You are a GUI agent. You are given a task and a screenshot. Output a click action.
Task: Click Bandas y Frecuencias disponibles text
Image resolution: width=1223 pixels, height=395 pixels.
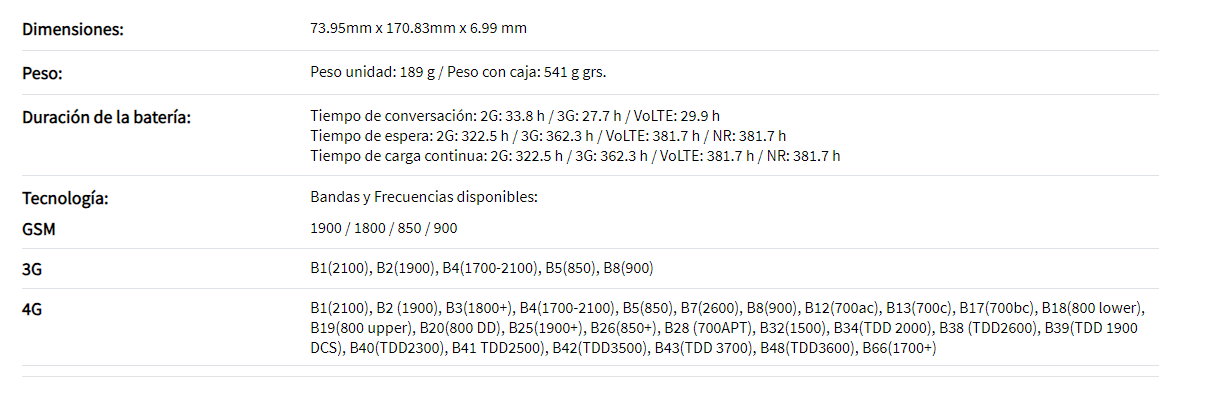424,197
